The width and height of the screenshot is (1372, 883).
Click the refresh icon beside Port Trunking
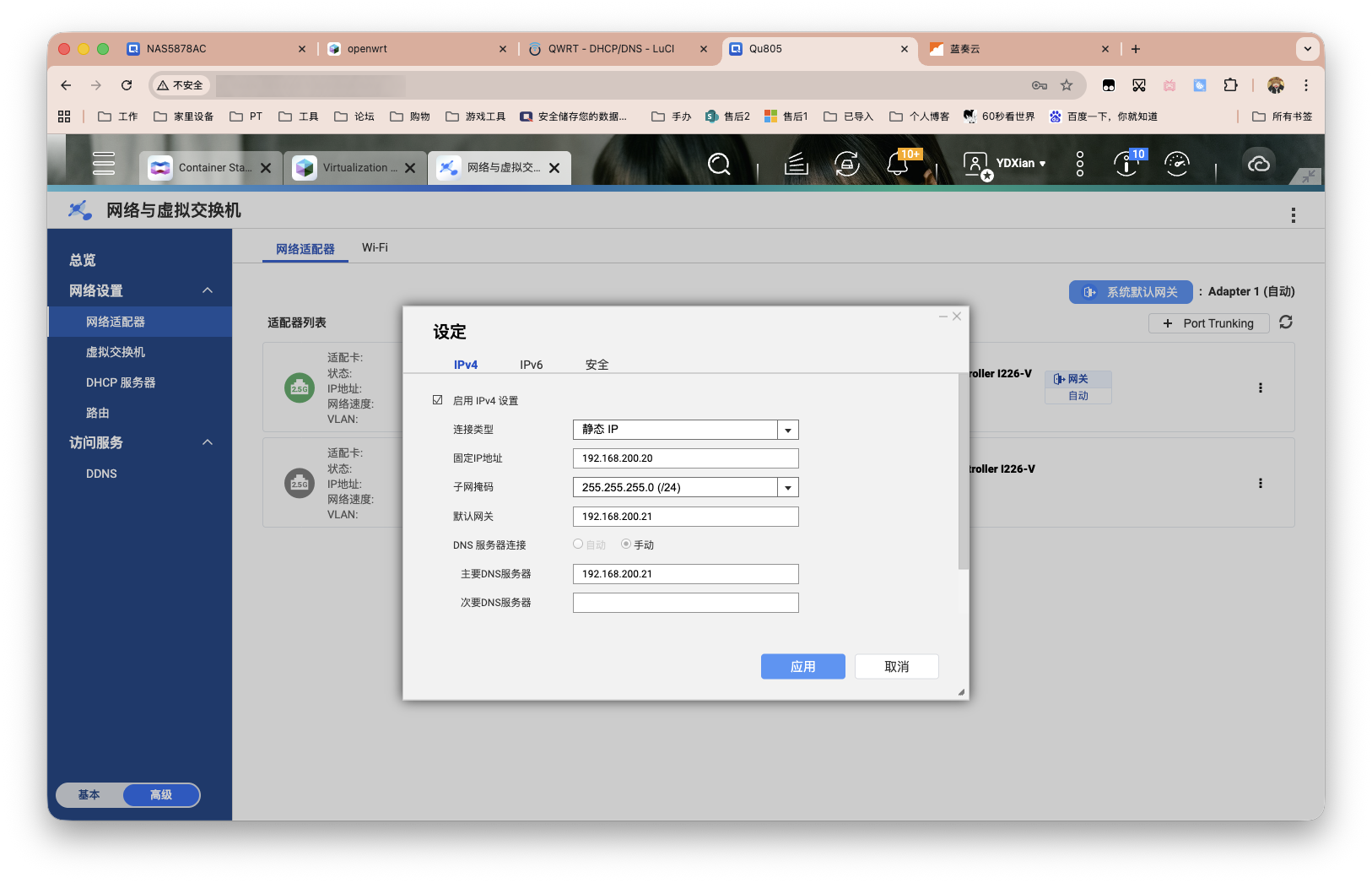pos(1286,322)
